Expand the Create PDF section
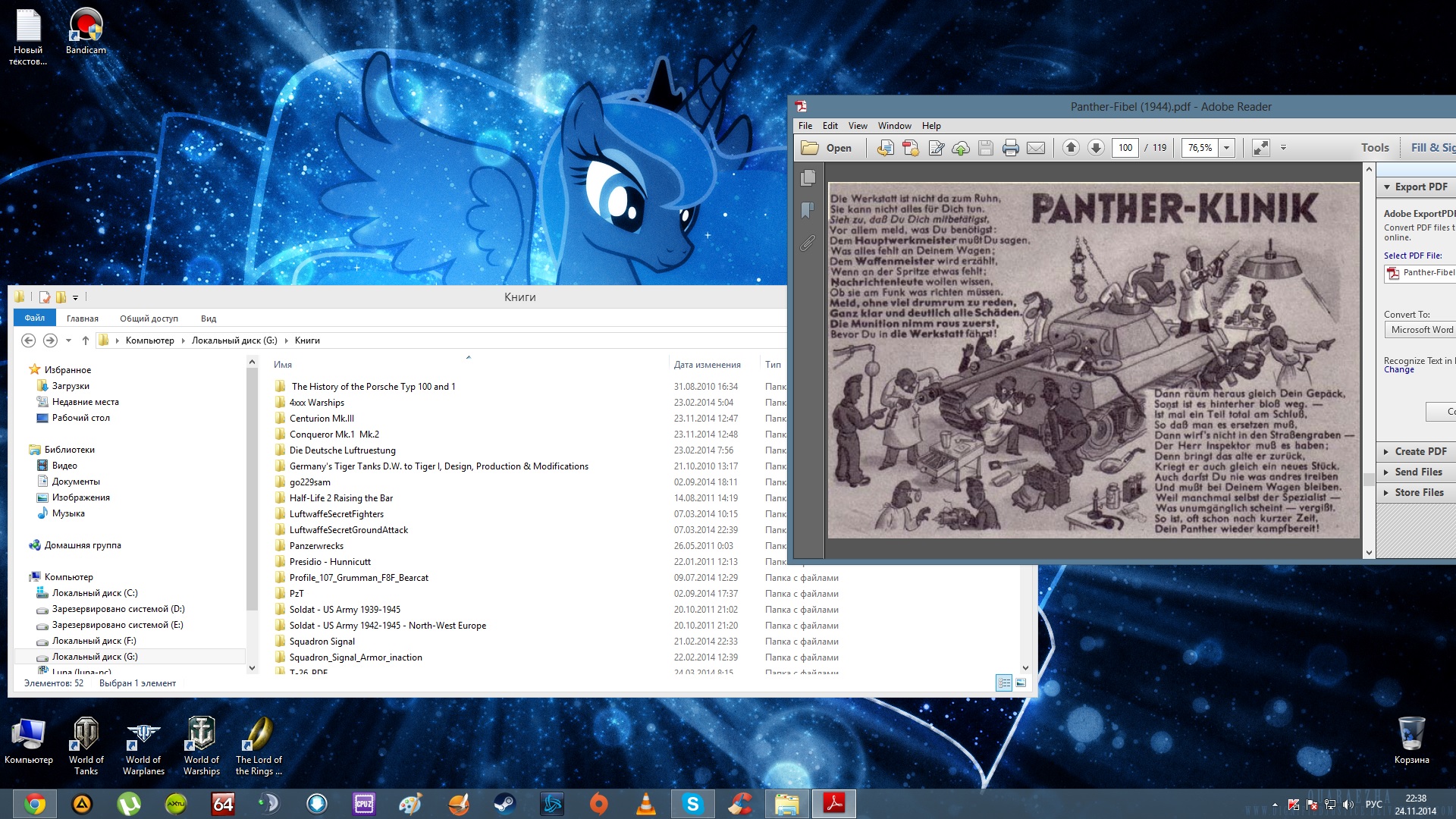This screenshot has height=819, width=1456. pyautogui.click(x=1415, y=451)
